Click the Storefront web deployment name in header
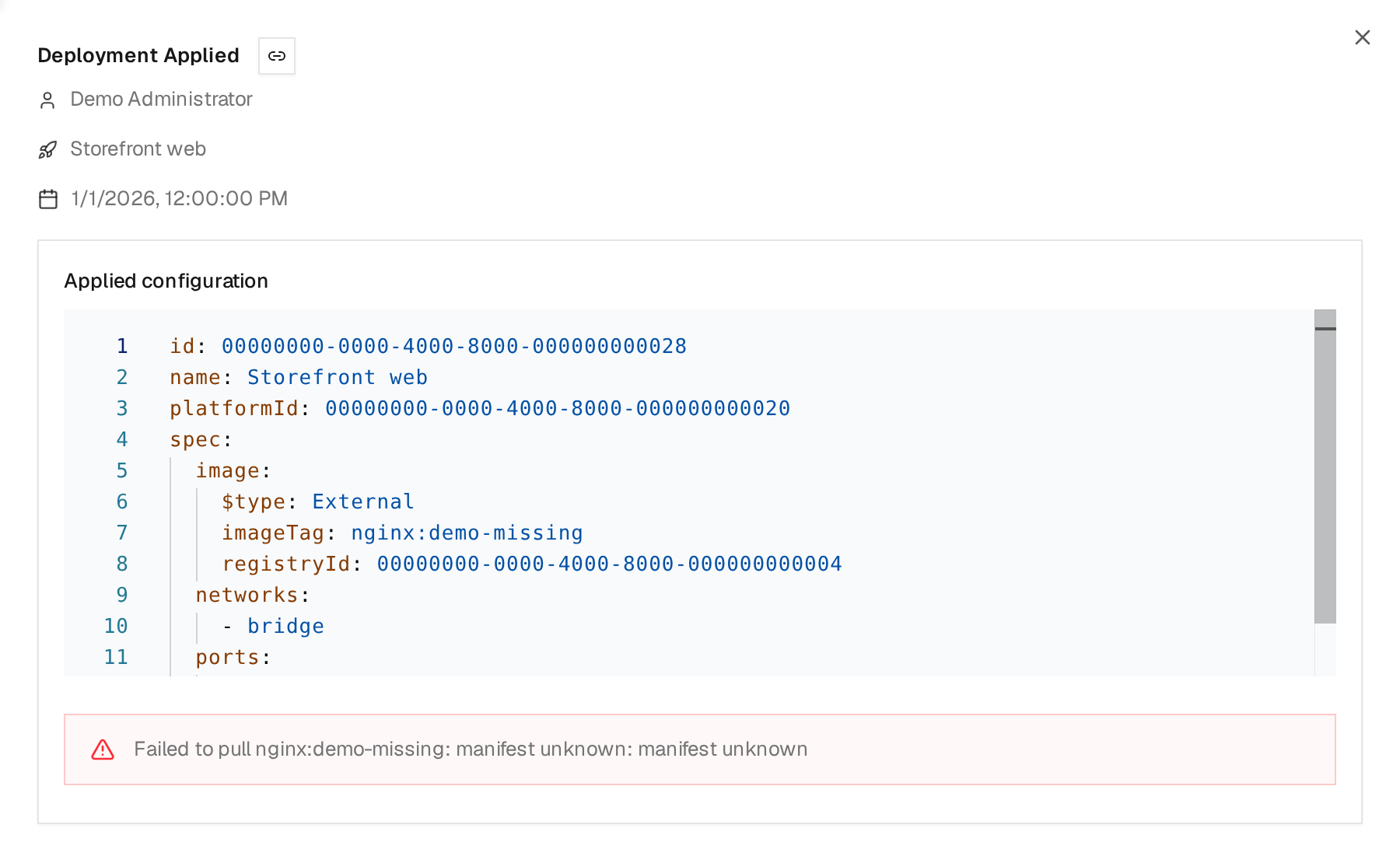This screenshot has height=849, width=1400. click(138, 149)
